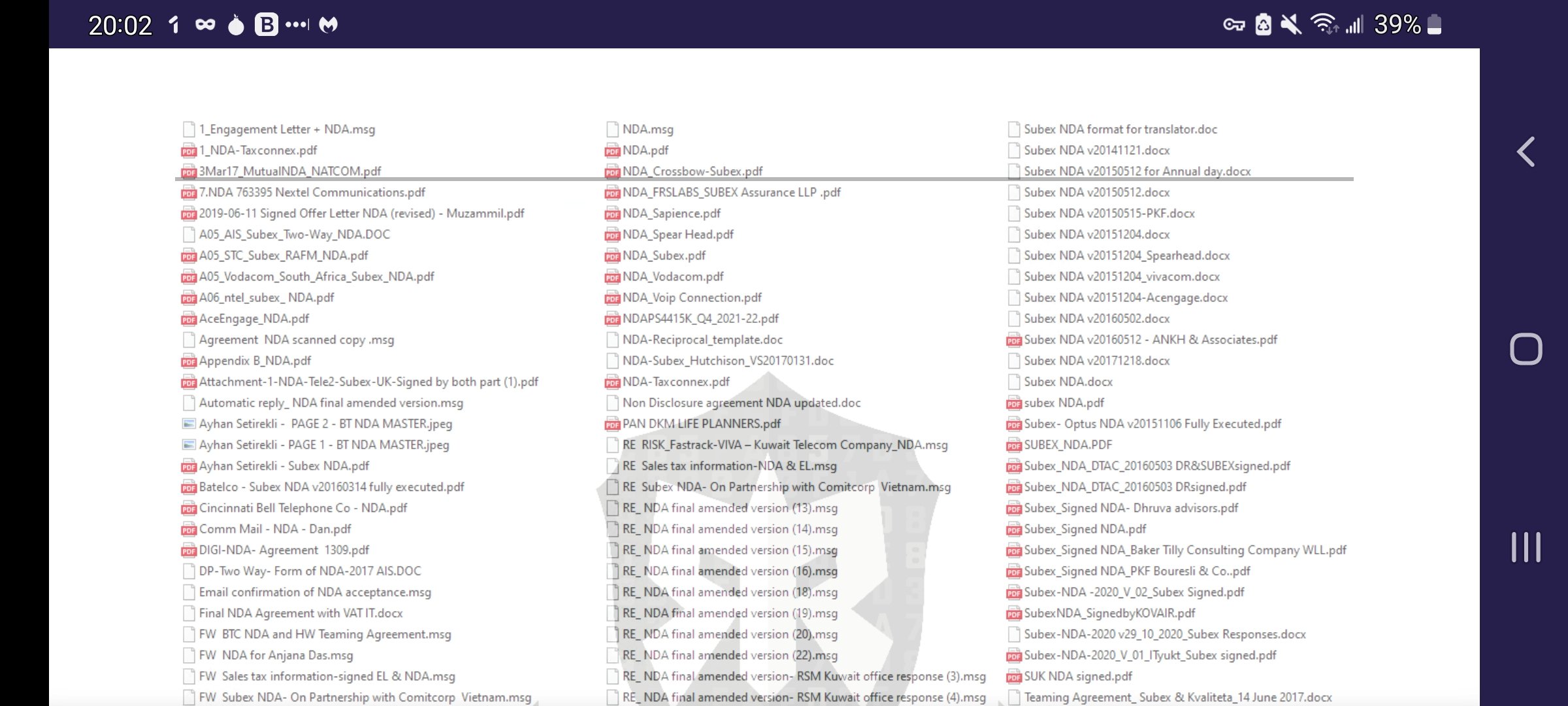Open AceEngage_NDA.pdf file
Image resolution: width=1568 pixels, height=706 pixels.
(253, 319)
